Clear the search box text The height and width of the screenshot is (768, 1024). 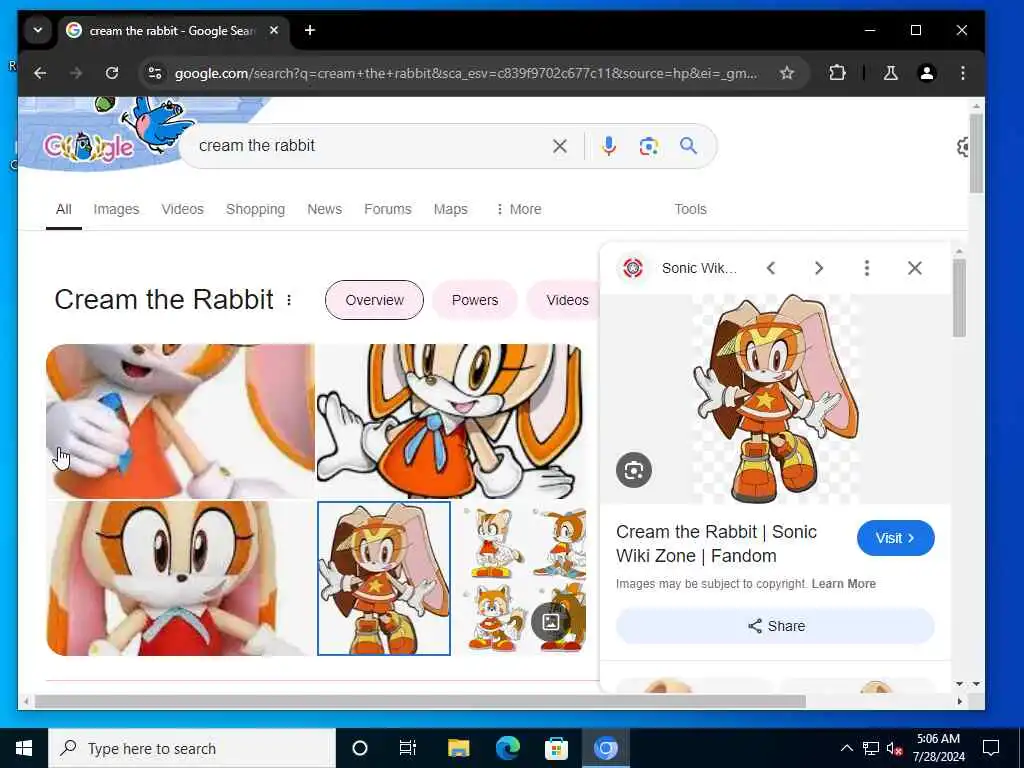560,146
